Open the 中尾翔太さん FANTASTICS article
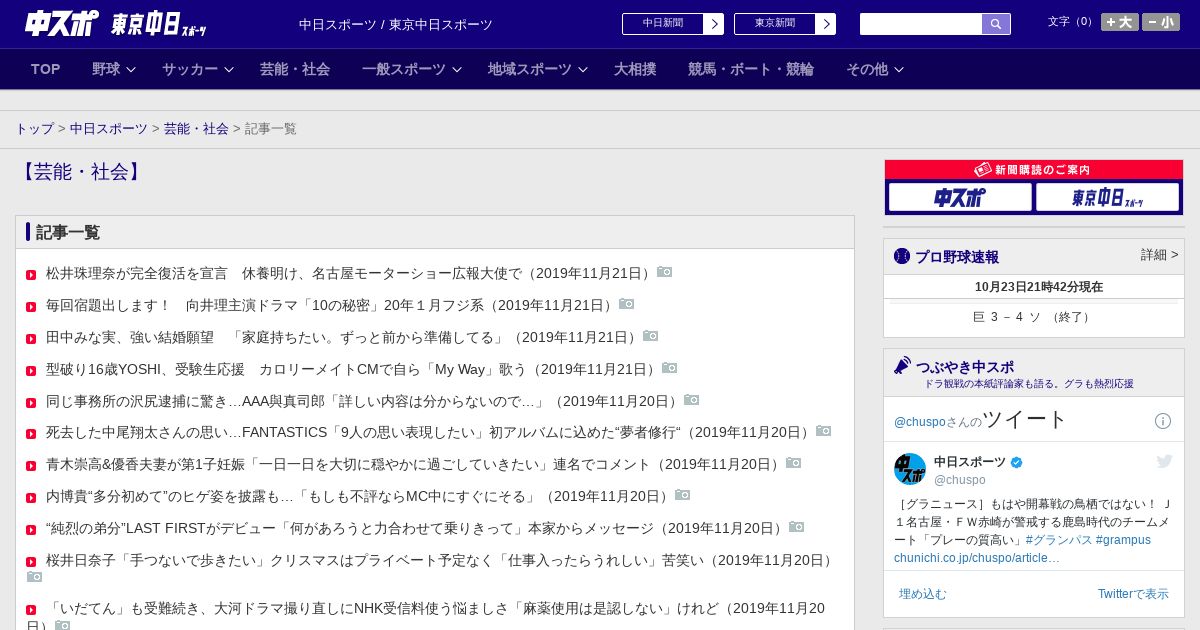The height and width of the screenshot is (630, 1200). [429, 432]
